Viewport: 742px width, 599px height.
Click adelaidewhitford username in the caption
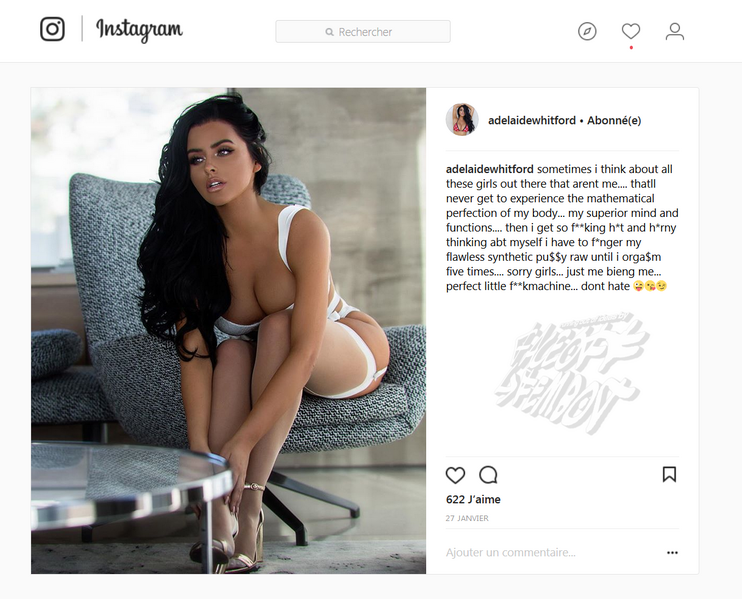tap(490, 169)
